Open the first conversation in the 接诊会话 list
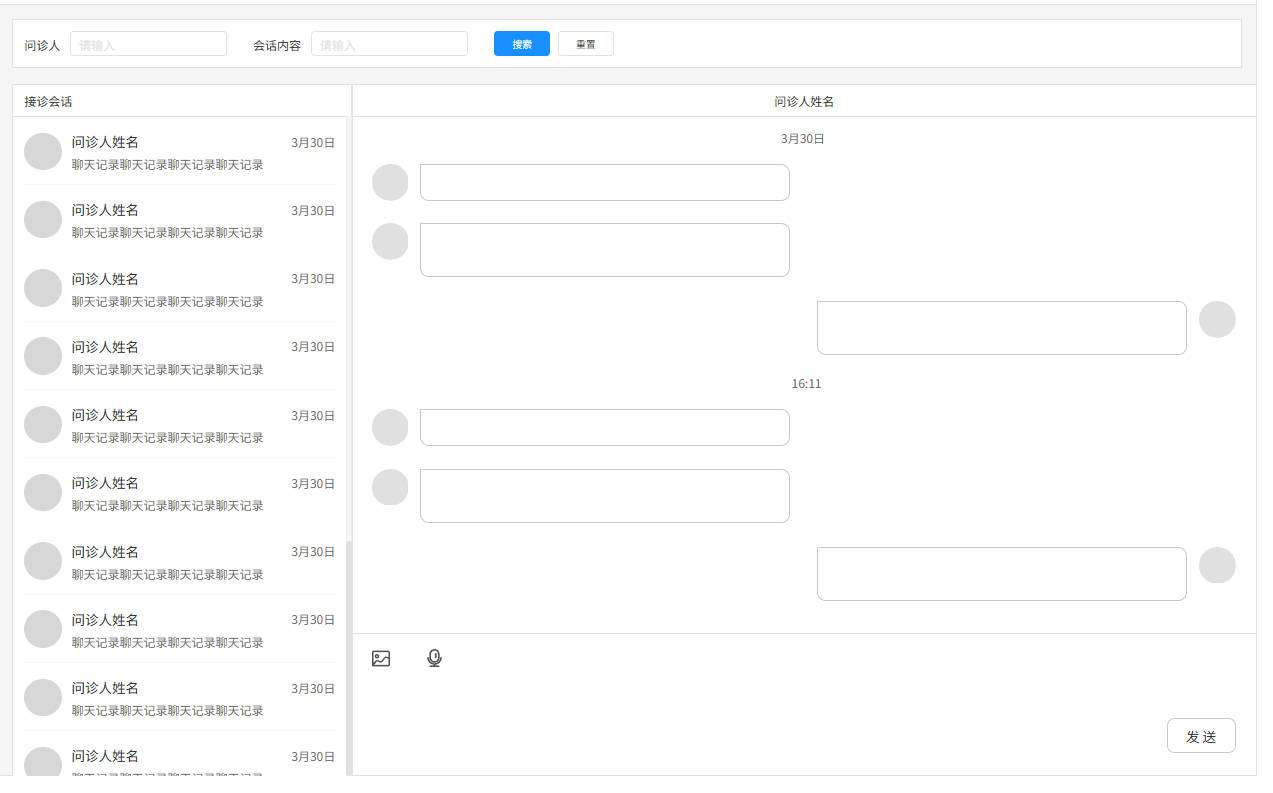 (x=180, y=151)
